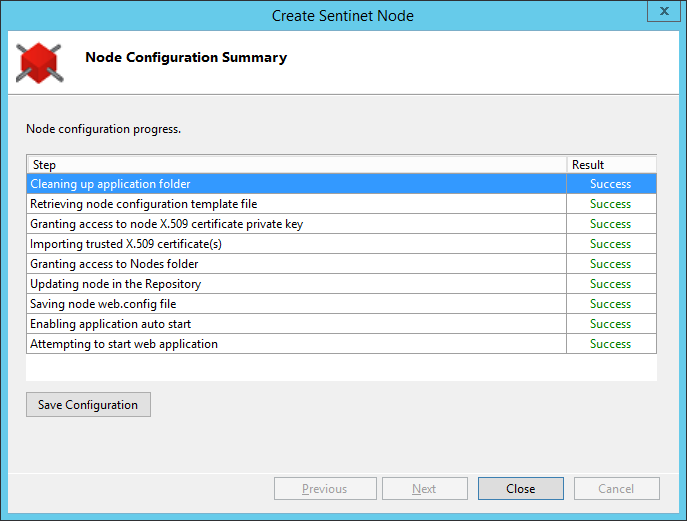Click Success result for Cleaning up application folder
Screen dimensions: 687x521
[610, 184]
